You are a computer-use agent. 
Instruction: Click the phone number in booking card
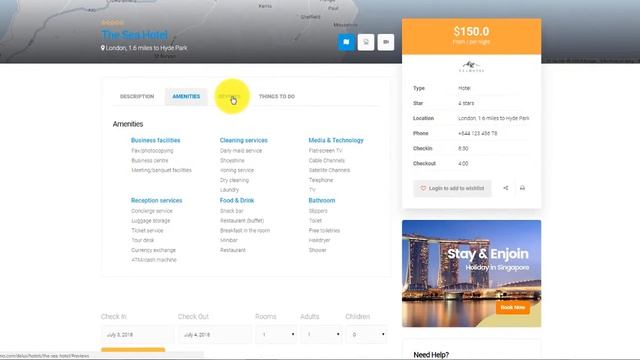478,133
